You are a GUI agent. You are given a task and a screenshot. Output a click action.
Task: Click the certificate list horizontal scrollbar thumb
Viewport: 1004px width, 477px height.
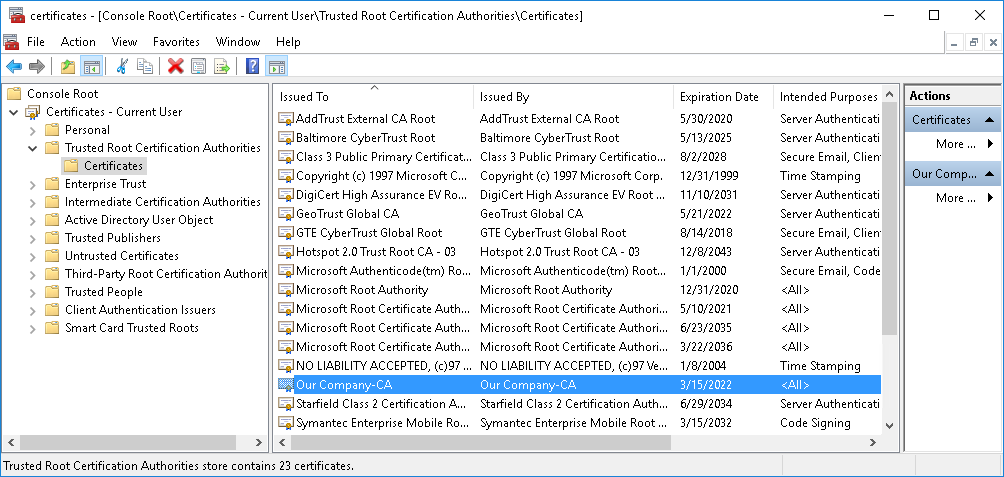481,442
